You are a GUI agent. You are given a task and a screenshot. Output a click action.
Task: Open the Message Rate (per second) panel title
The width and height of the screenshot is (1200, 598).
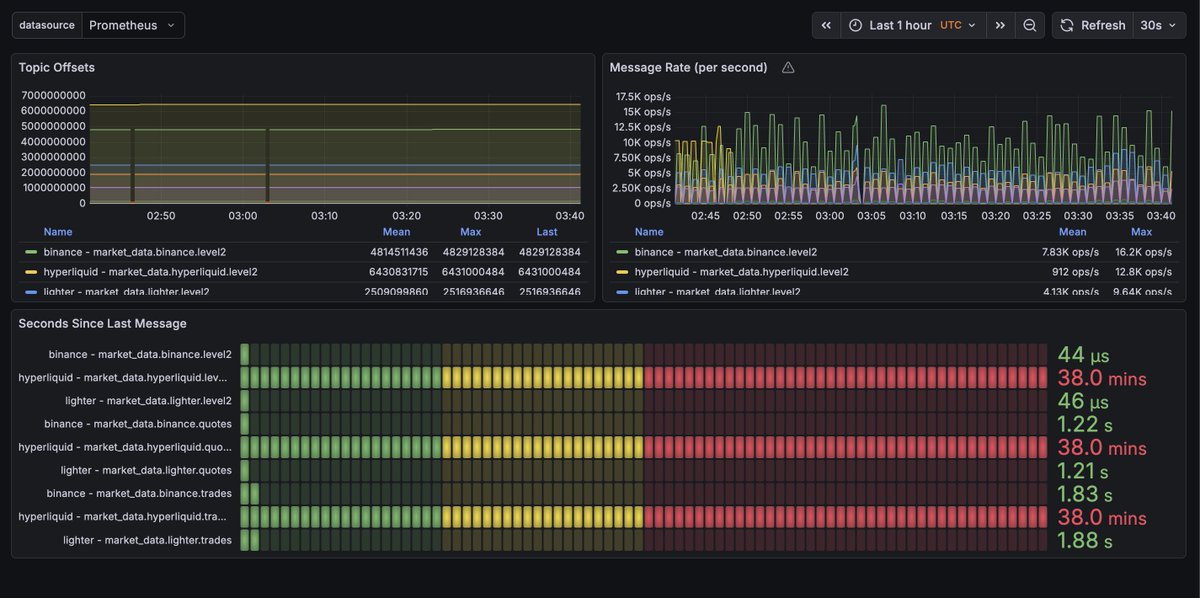click(689, 68)
